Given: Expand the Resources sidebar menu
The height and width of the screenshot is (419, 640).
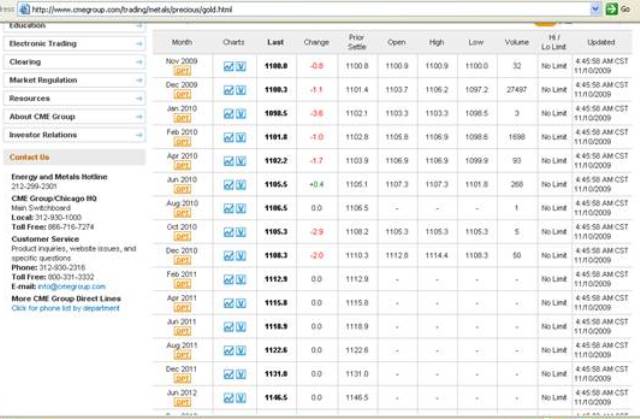Looking at the screenshot, I should 74,98.
